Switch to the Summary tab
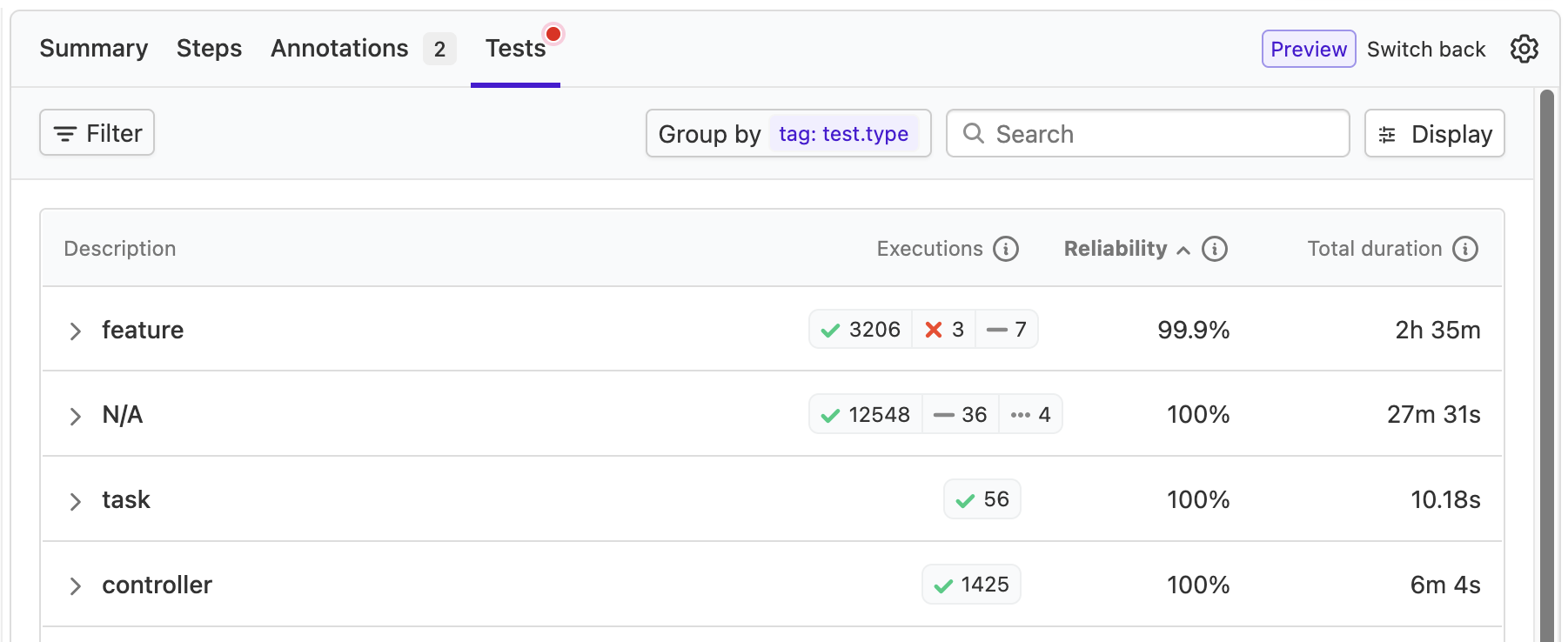Screen dimensions: 1568x642 (x=94, y=49)
